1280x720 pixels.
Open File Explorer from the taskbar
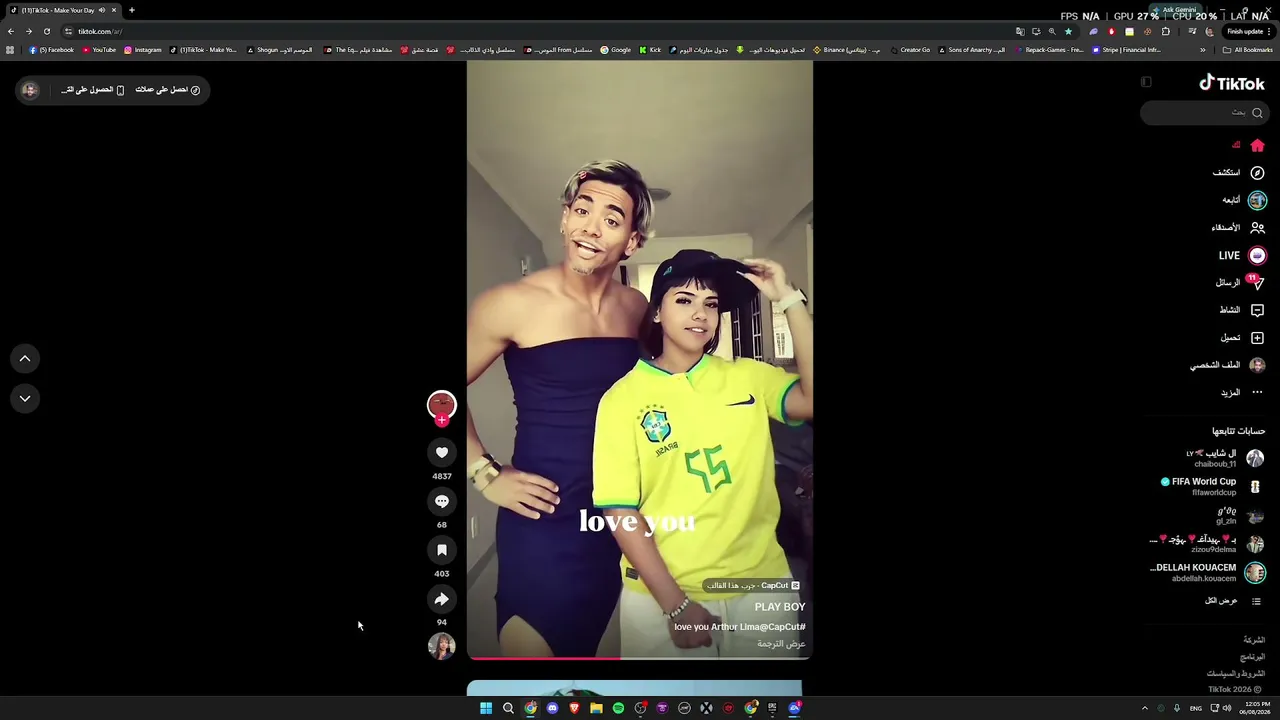click(596, 708)
